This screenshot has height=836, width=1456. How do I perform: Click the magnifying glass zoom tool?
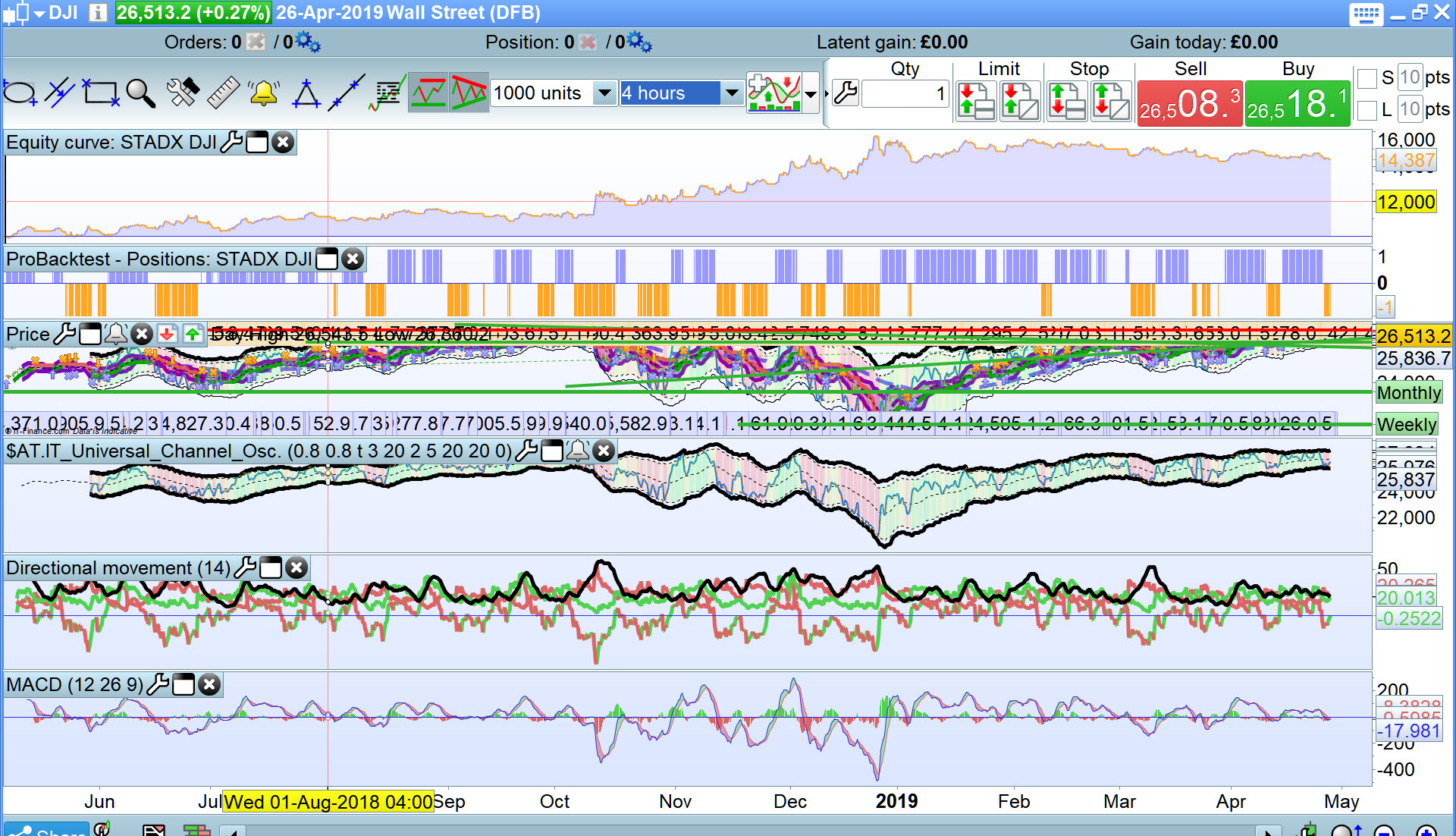(x=140, y=94)
